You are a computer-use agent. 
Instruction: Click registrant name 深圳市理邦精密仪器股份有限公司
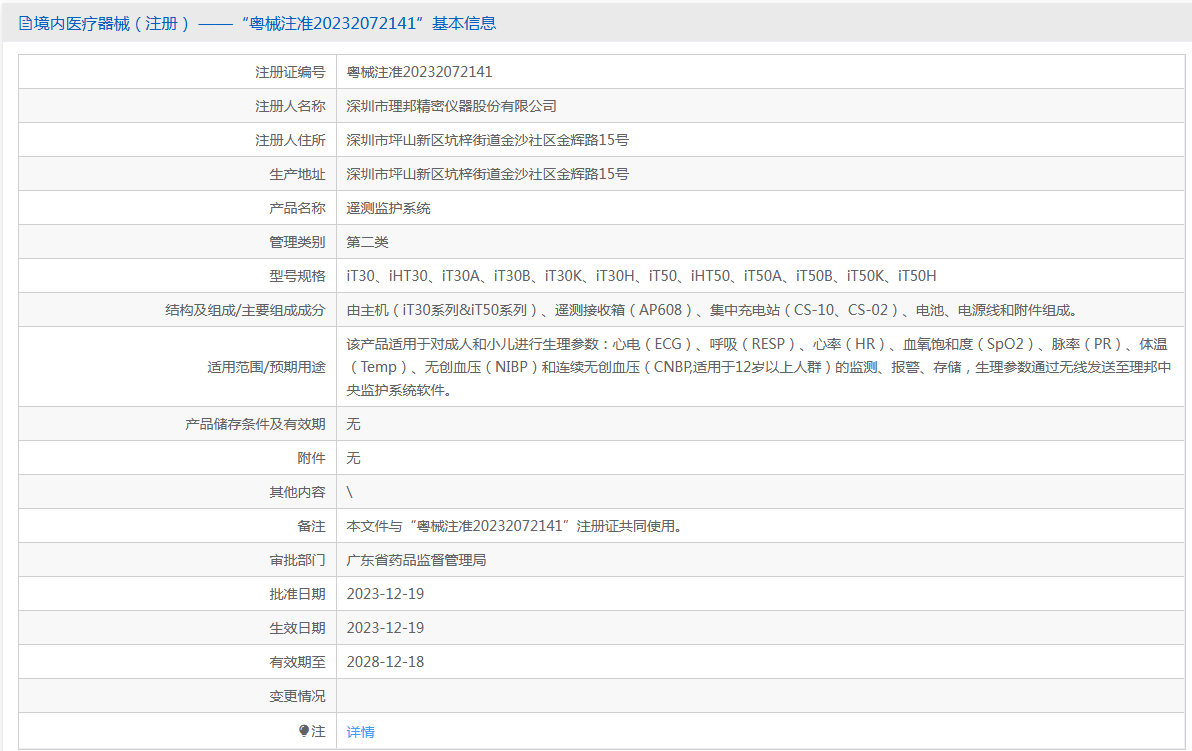point(452,106)
